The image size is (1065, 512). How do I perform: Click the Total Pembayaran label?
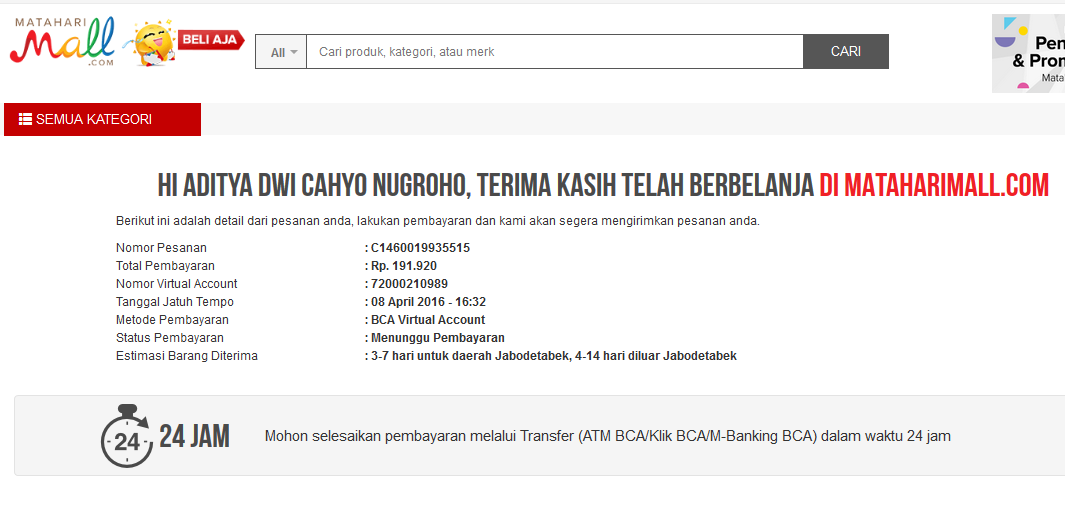coord(165,266)
